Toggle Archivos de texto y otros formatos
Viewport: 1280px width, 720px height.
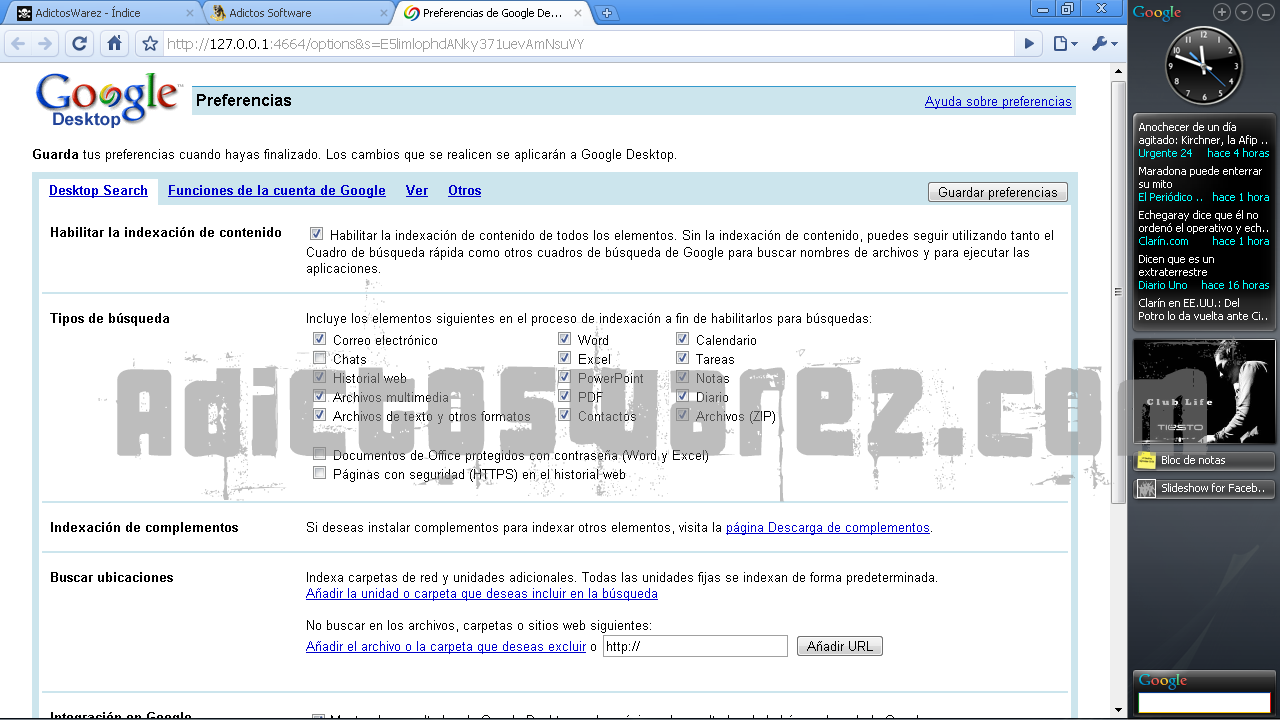pyautogui.click(x=320, y=415)
